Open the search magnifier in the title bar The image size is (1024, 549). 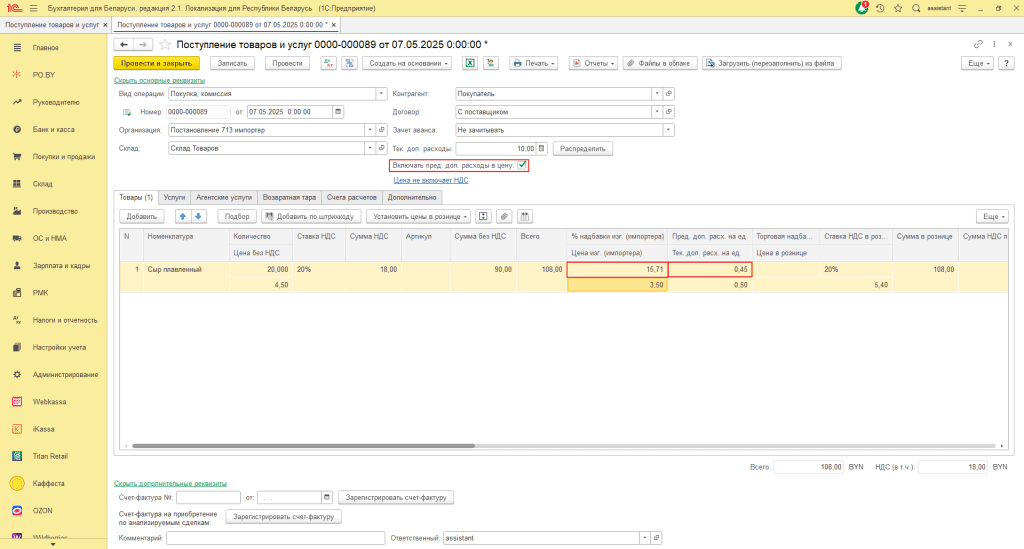pyautogui.click(x=916, y=8)
